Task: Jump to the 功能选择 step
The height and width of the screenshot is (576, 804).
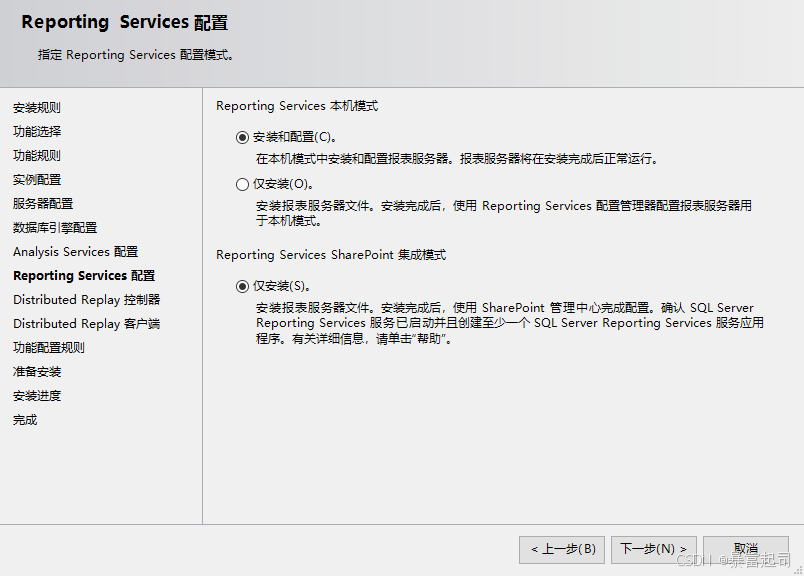Action: pyautogui.click(x=37, y=132)
